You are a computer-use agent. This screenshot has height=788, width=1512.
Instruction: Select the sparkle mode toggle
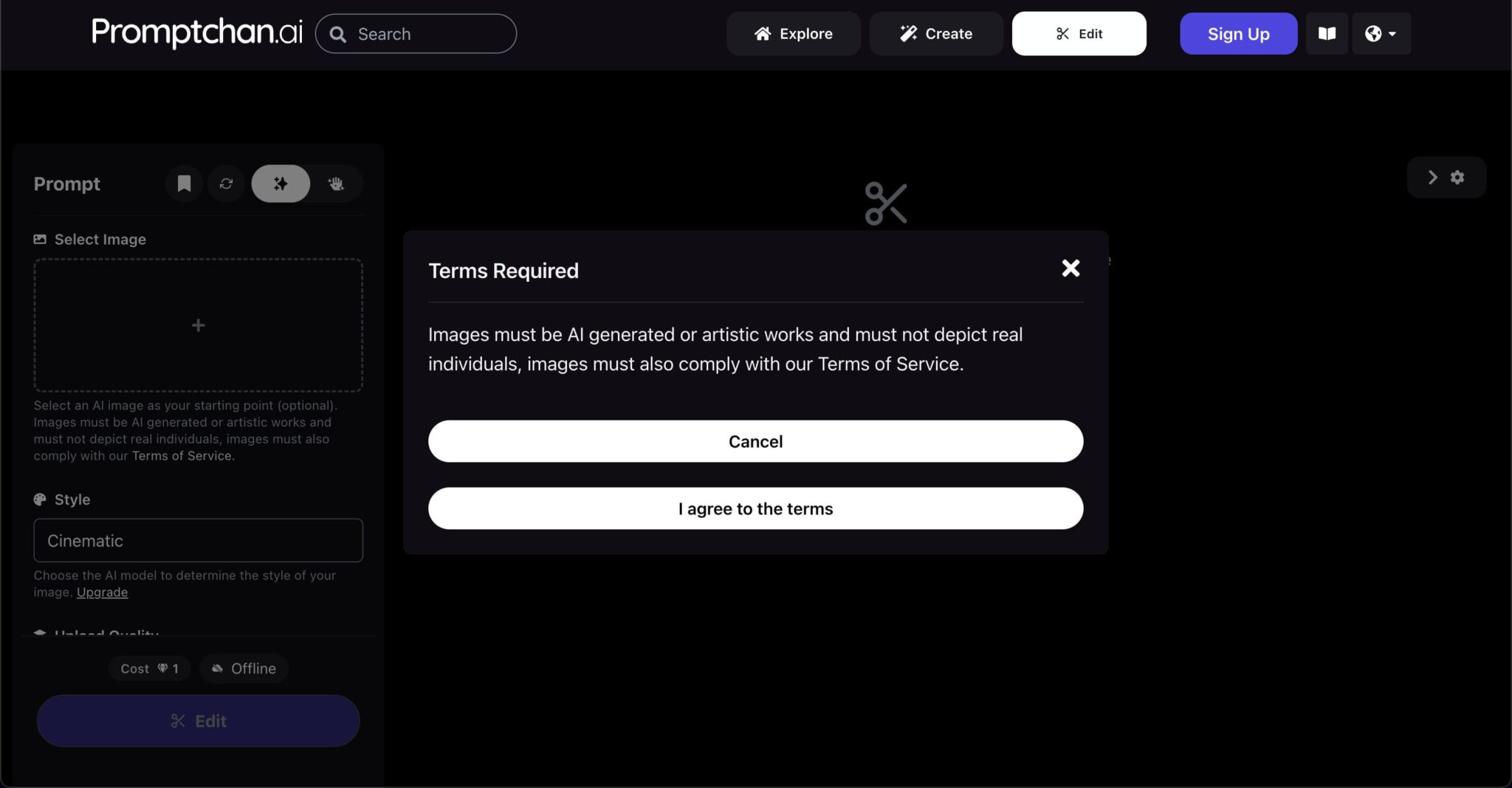[x=281, y=184]
